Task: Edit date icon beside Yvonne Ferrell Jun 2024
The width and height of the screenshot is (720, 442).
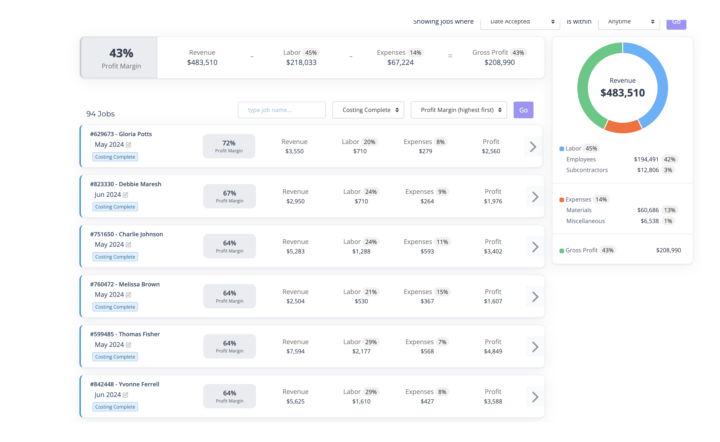Action: click(125, 395)
